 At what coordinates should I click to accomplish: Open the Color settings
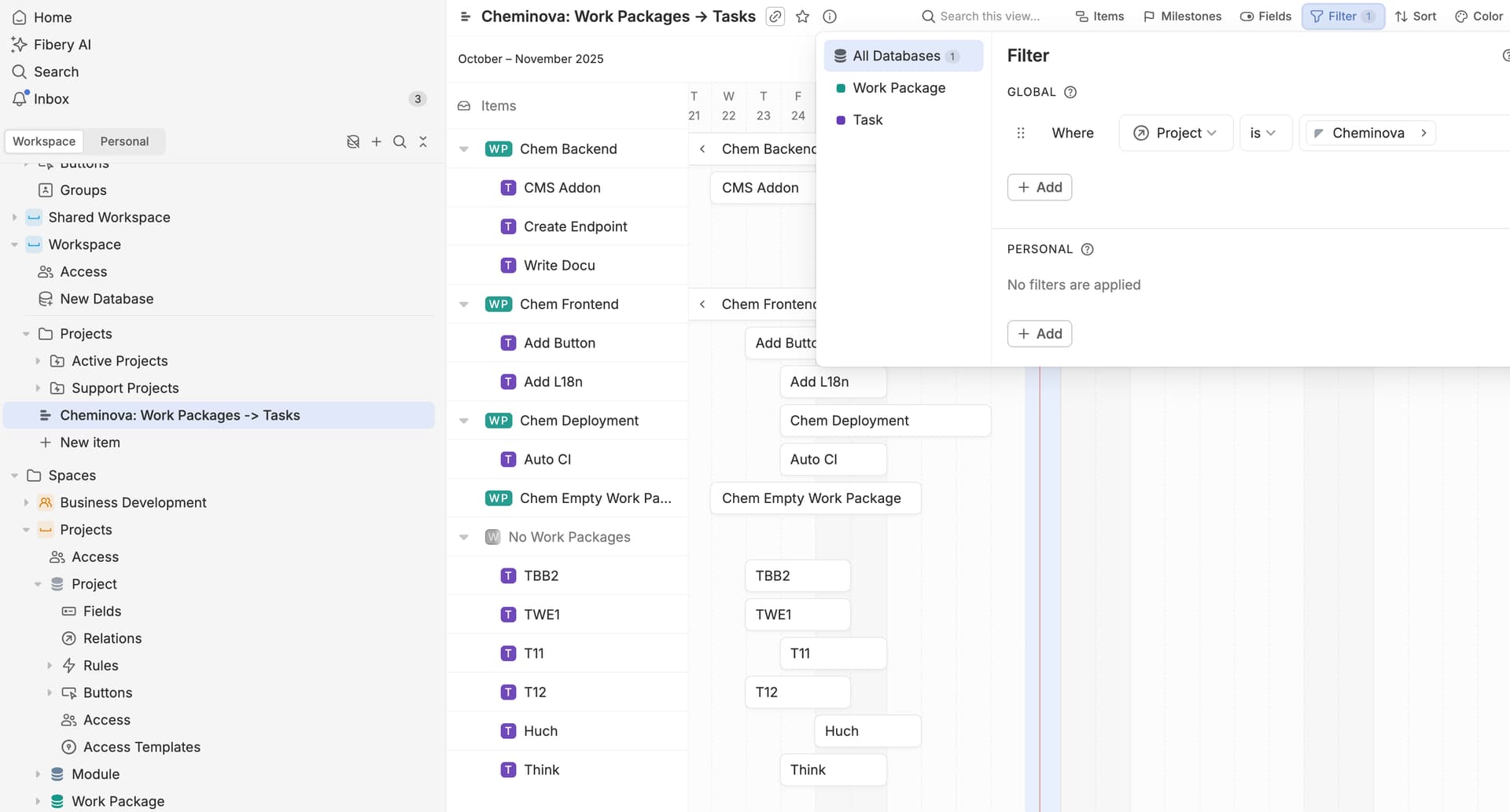coord(1479,17)
